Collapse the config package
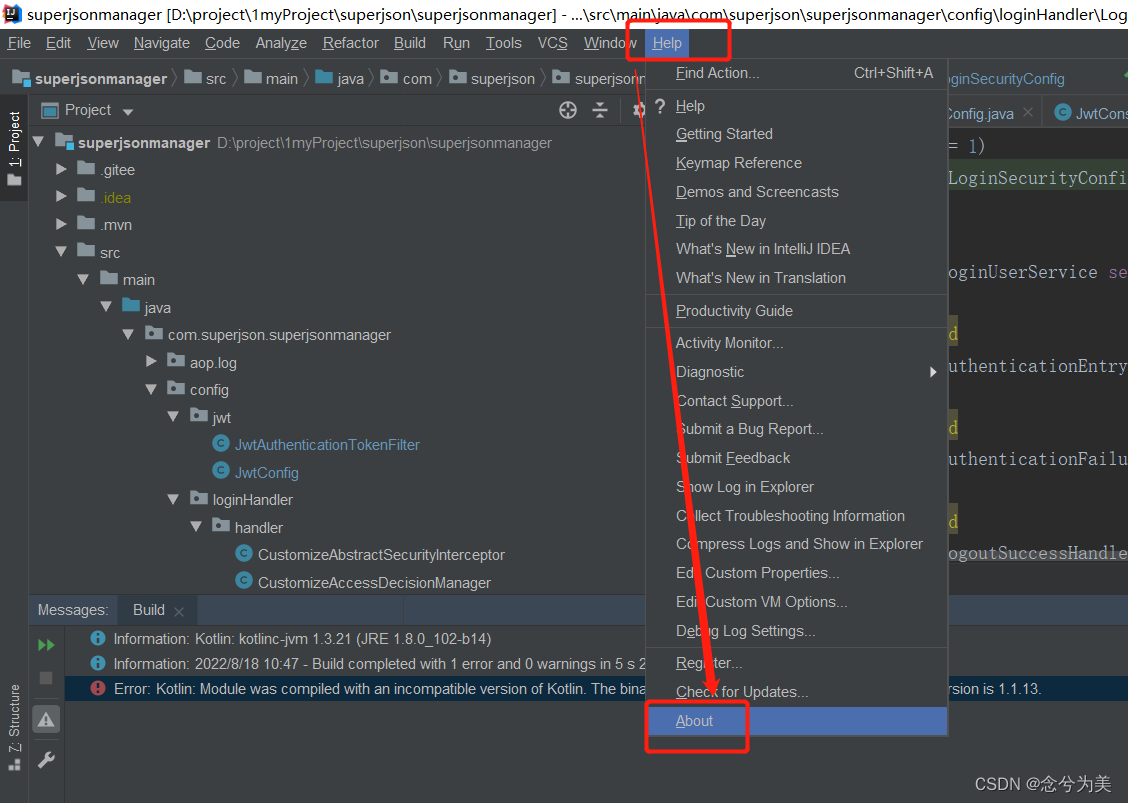Screen dimensions: 1128x803 click(151, 389)
